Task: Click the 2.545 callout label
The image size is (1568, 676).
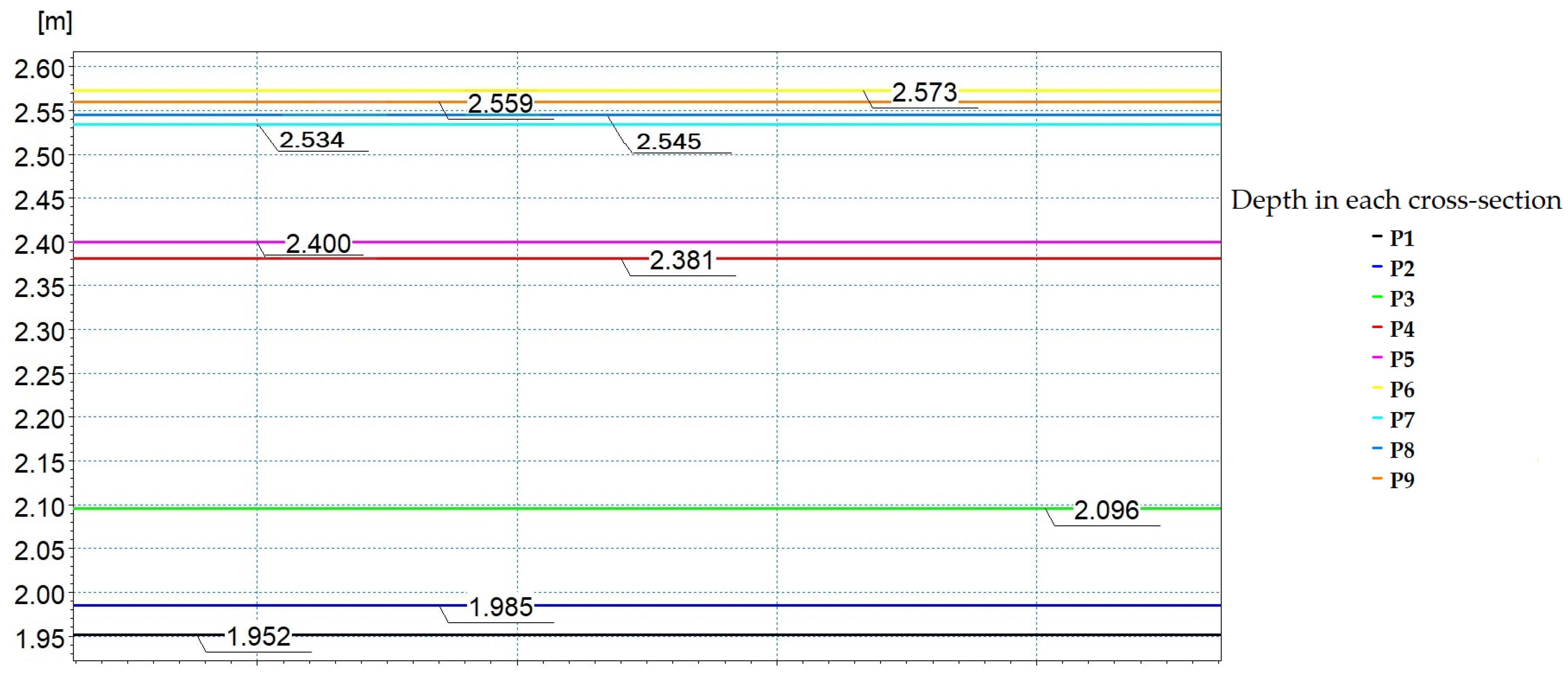Action: 668,142
